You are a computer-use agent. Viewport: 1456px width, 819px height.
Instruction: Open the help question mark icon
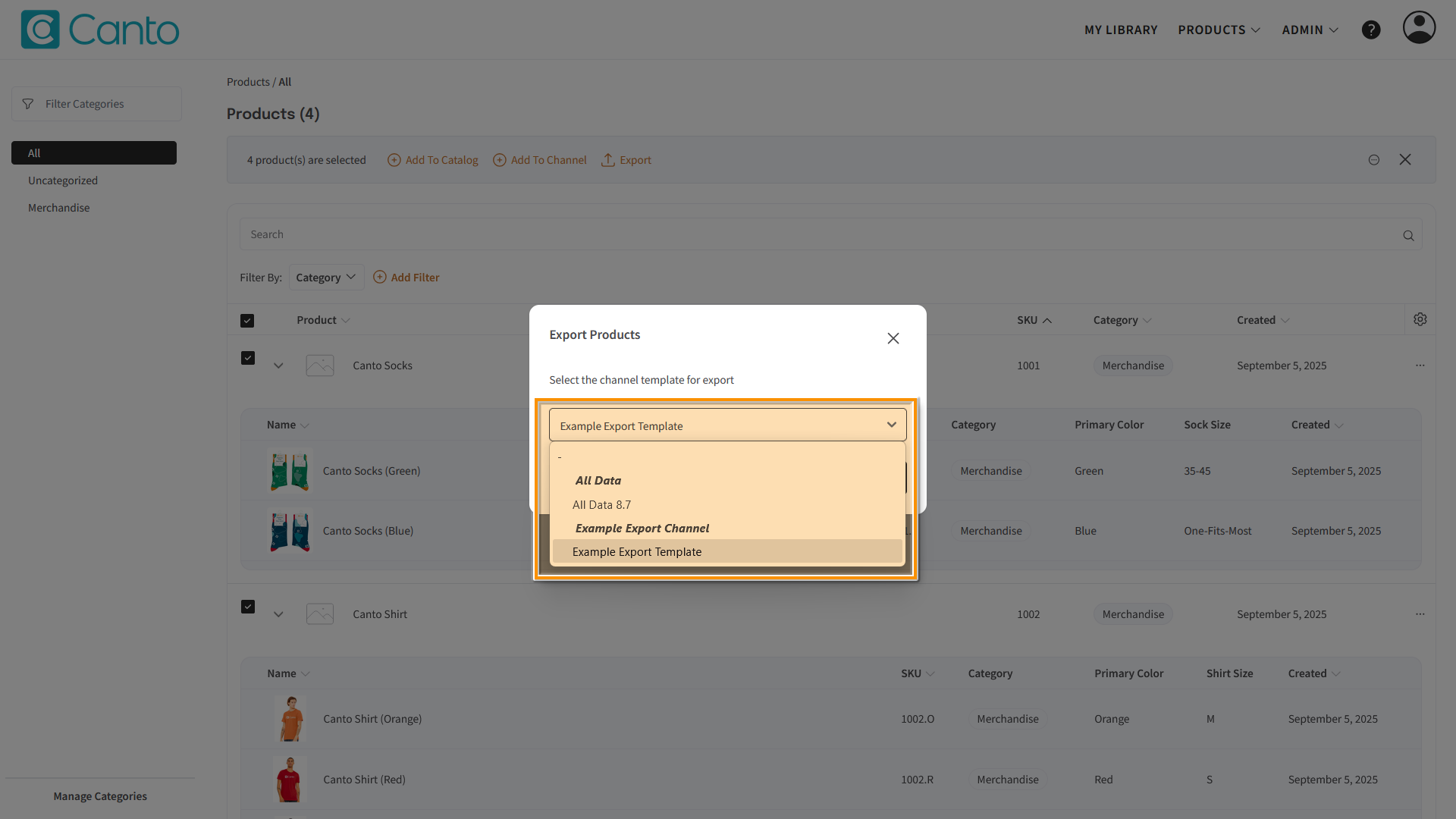[x=1370, y=30]
